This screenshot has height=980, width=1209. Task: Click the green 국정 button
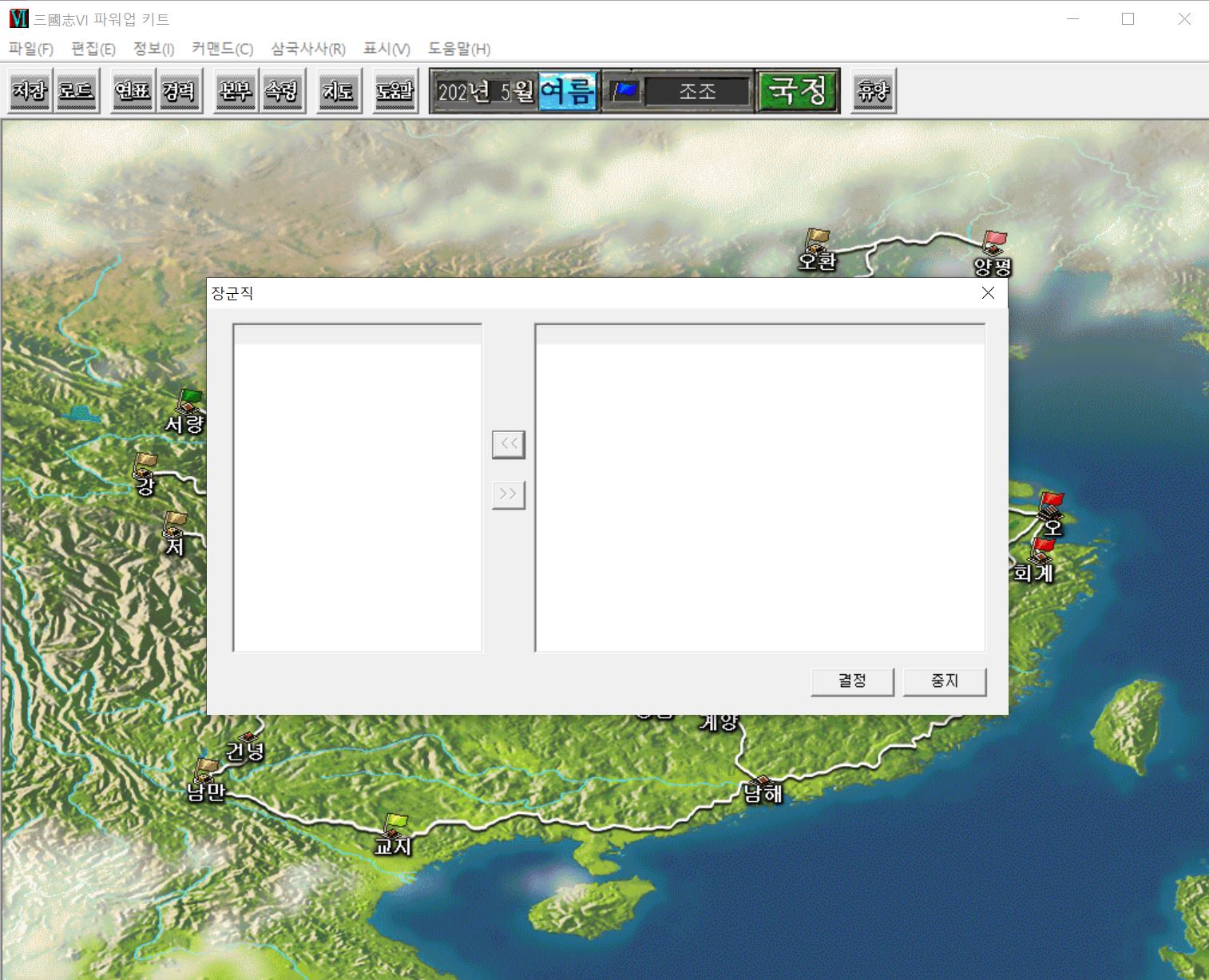pos(797,90)
